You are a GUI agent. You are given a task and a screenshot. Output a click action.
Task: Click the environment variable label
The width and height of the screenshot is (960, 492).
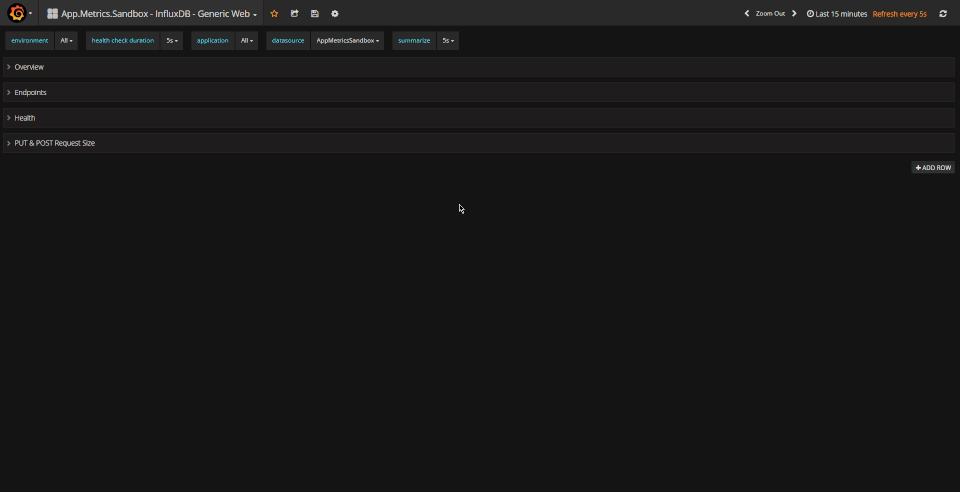point(29,40)
